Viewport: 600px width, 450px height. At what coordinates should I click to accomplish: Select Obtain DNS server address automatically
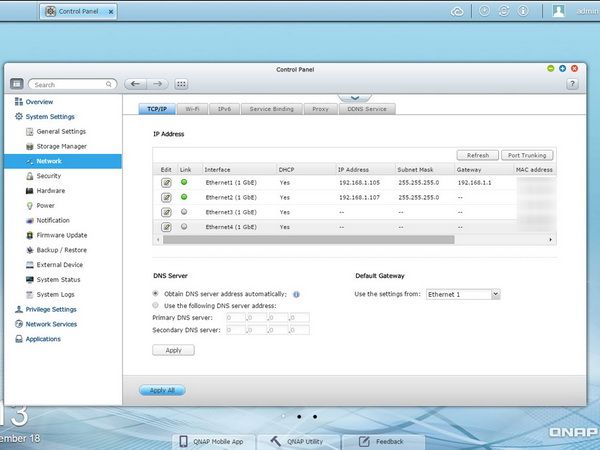[155, 294]
